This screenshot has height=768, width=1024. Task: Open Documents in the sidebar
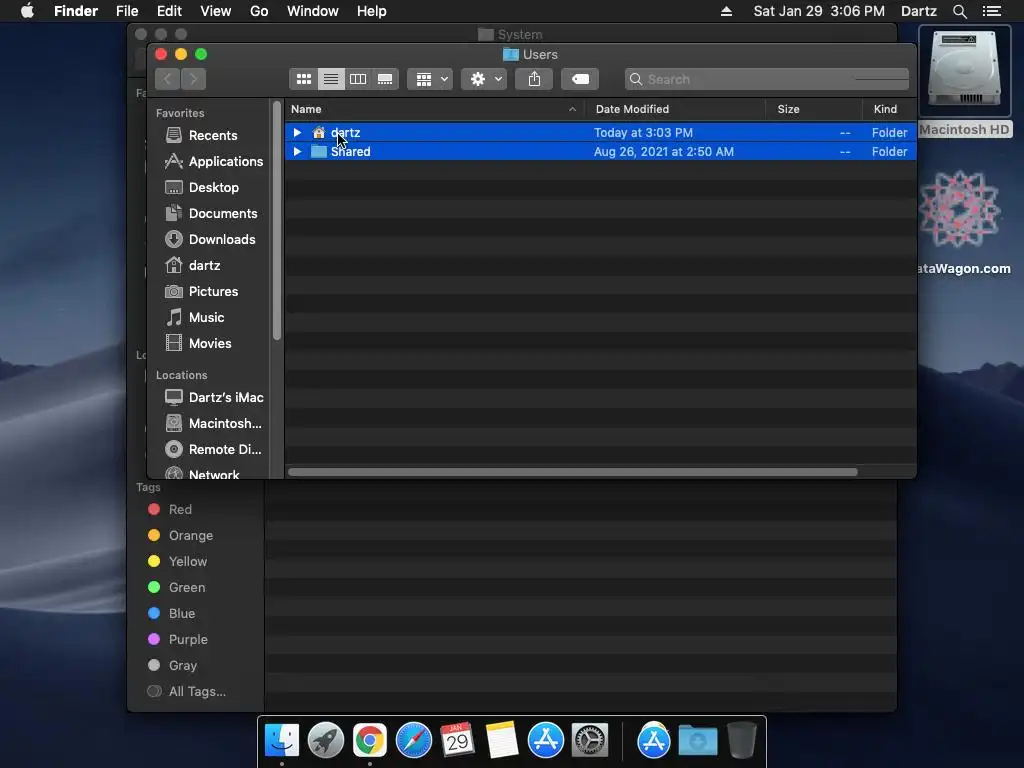pyautogui.click(x=212, y=214)
